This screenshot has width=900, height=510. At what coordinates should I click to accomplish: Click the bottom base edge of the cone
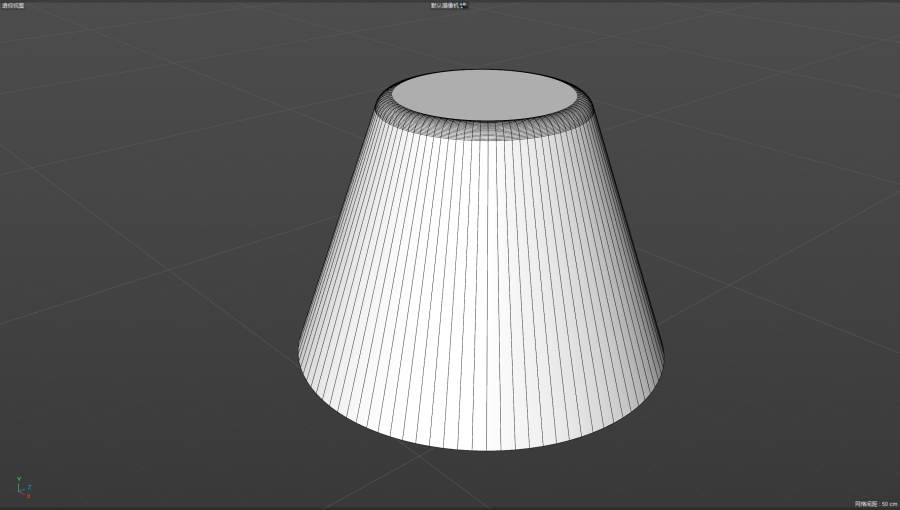pyautogui.click(x=480, y=449)
